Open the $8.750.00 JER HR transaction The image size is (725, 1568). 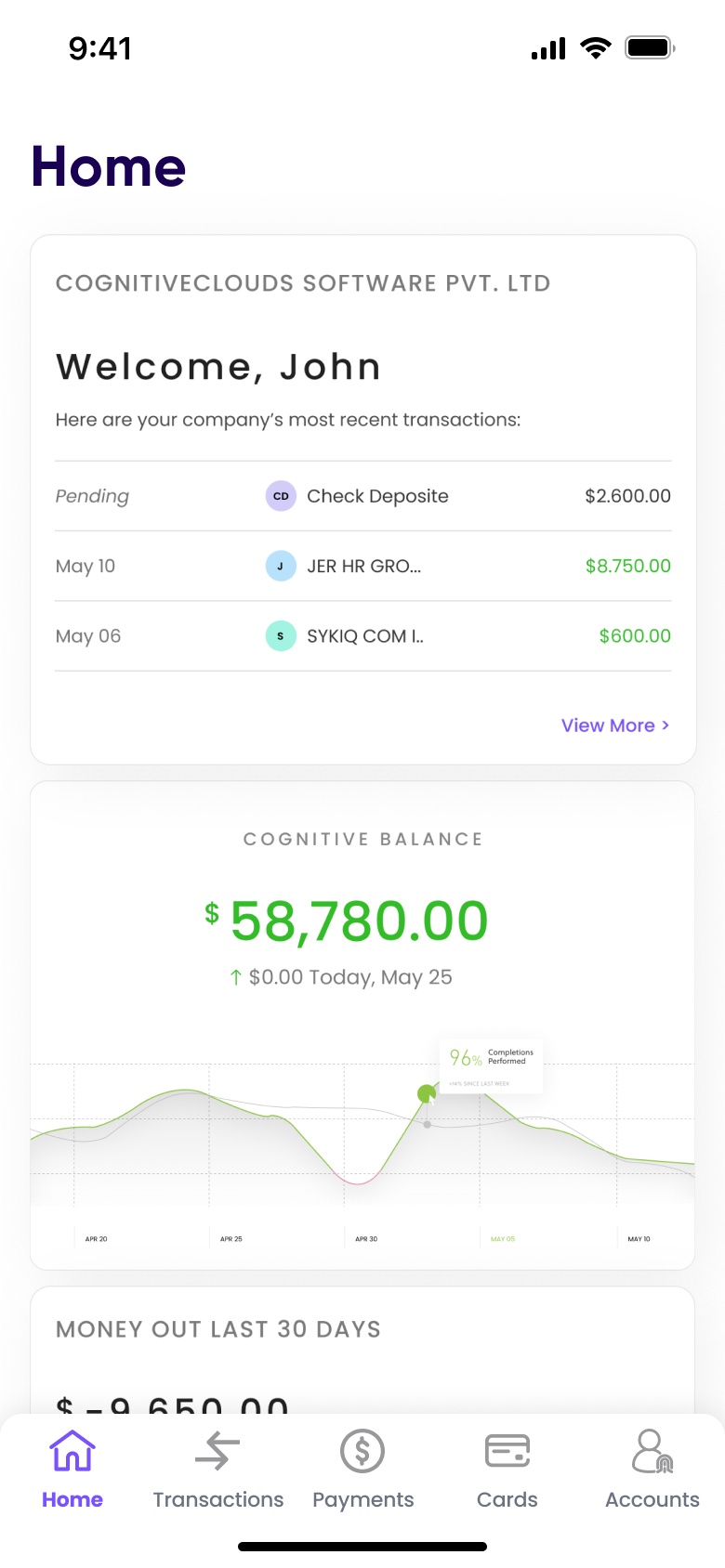tap(627, 566)
